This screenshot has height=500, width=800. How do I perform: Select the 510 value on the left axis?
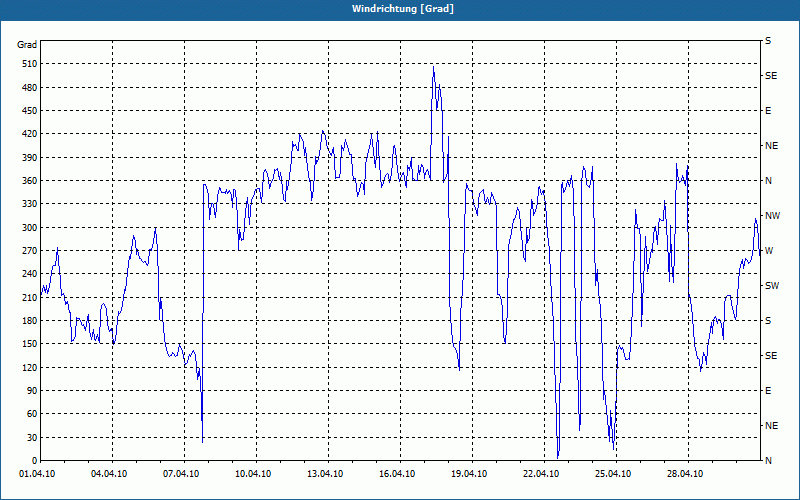click(30, 64)
